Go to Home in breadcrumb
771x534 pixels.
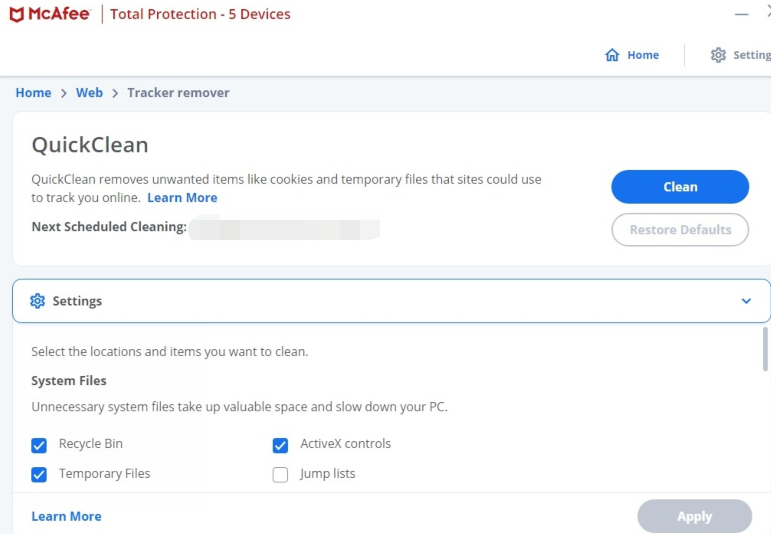33,92
